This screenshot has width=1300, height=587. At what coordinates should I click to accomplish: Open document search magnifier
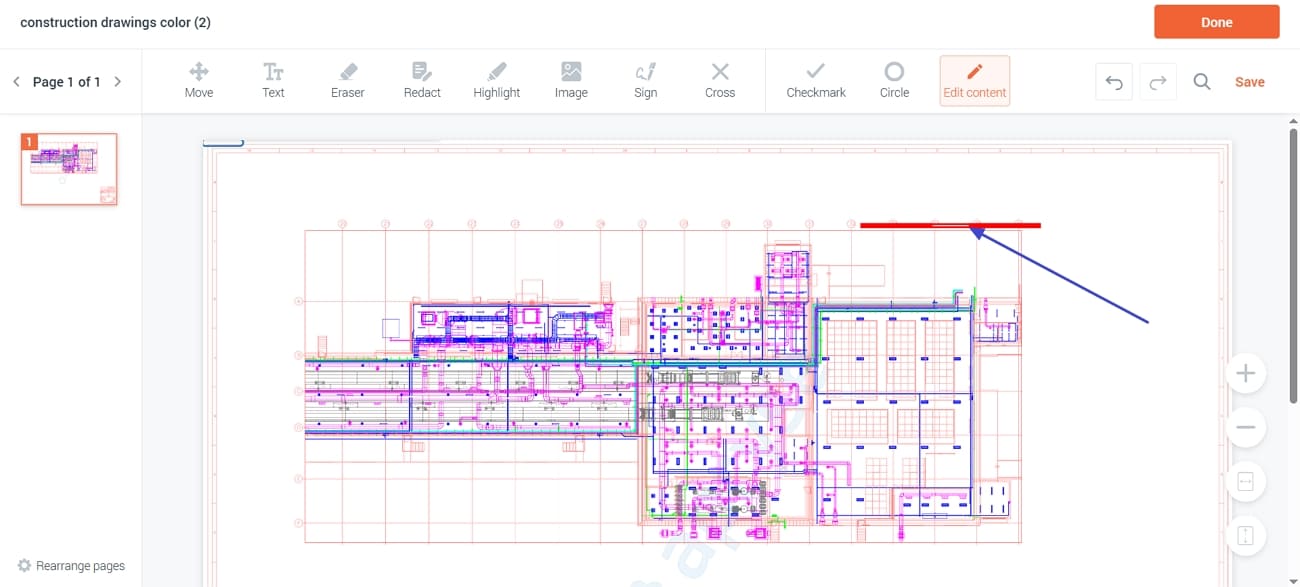[x=1202, y=82]
